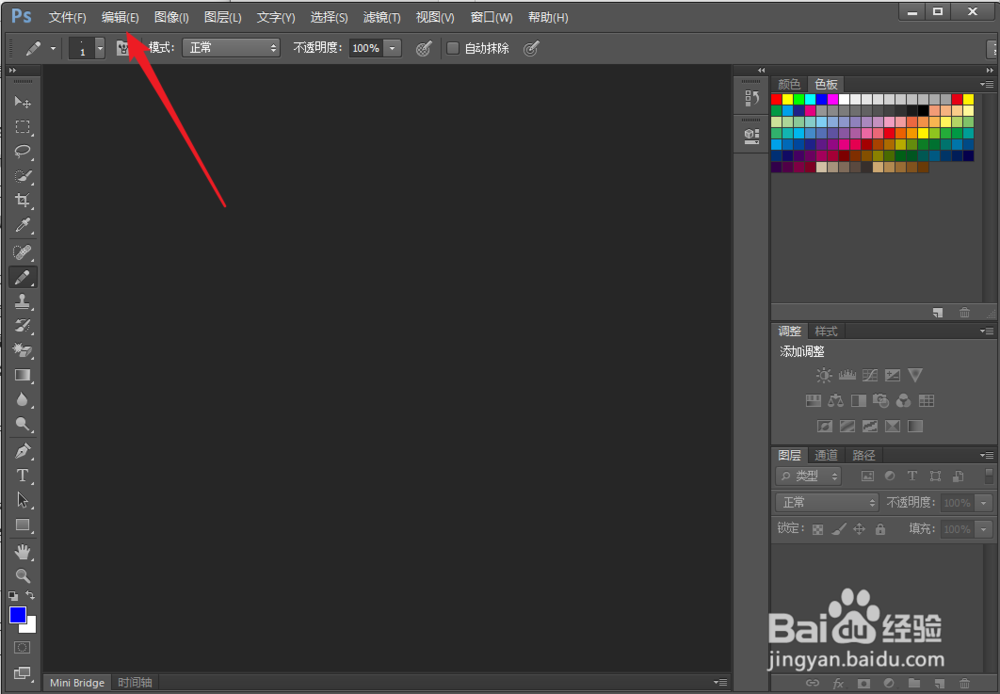
Task: Select the Eraser tool
Action: tap(22, 350)
